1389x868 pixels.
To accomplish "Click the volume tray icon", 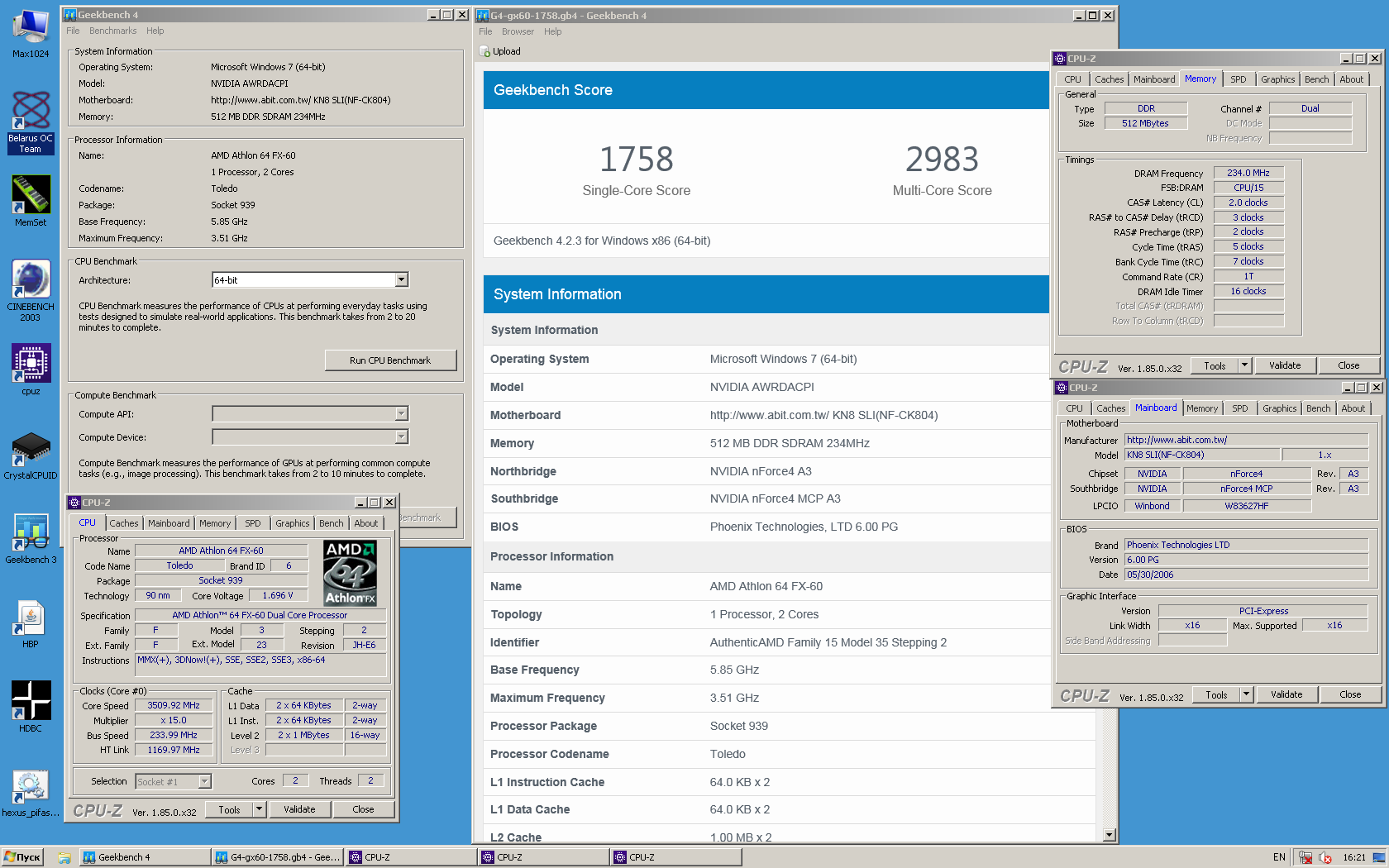I will tap(1325, 857).
